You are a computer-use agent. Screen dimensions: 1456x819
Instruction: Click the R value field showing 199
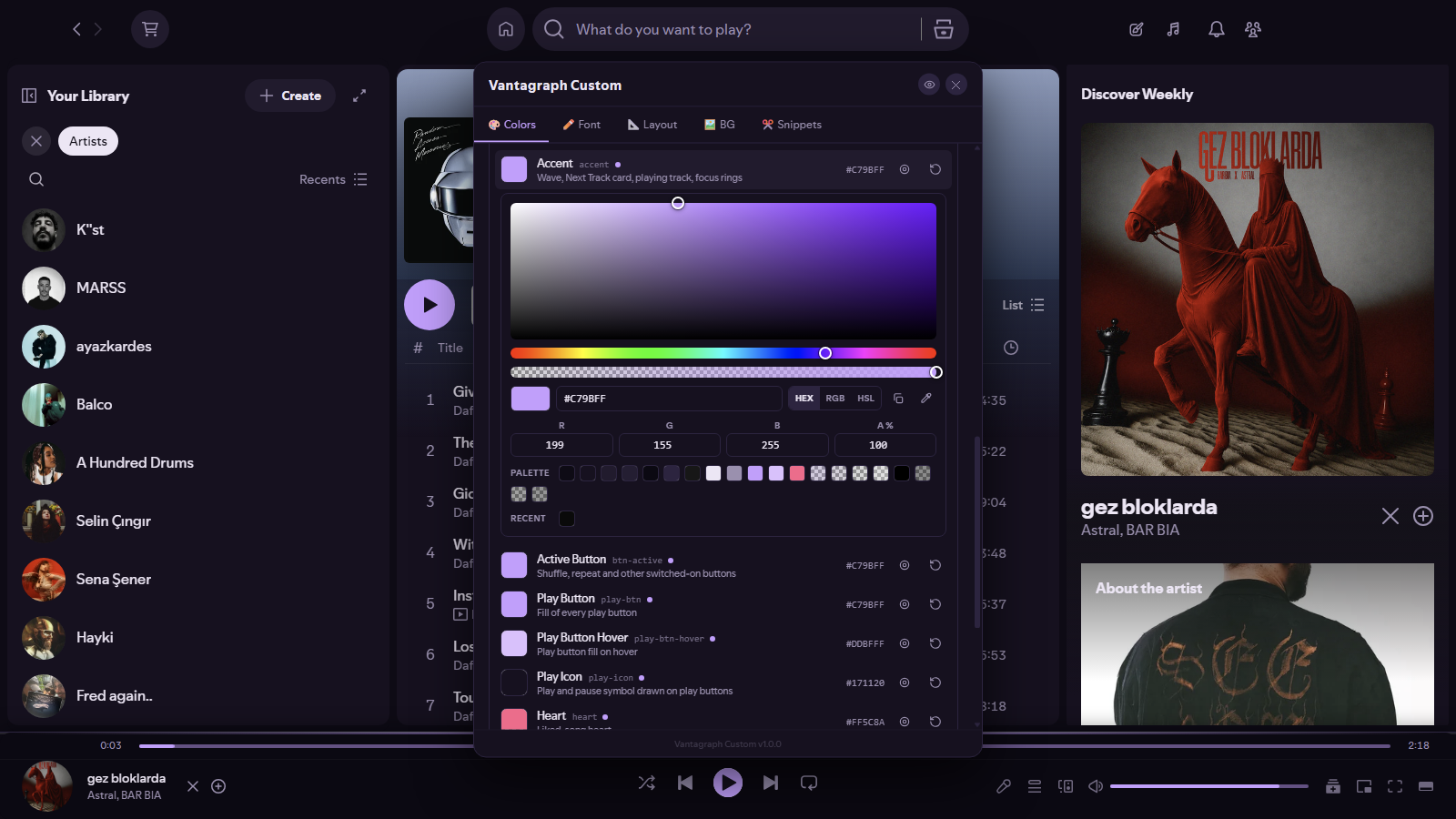tap(561, 445)
